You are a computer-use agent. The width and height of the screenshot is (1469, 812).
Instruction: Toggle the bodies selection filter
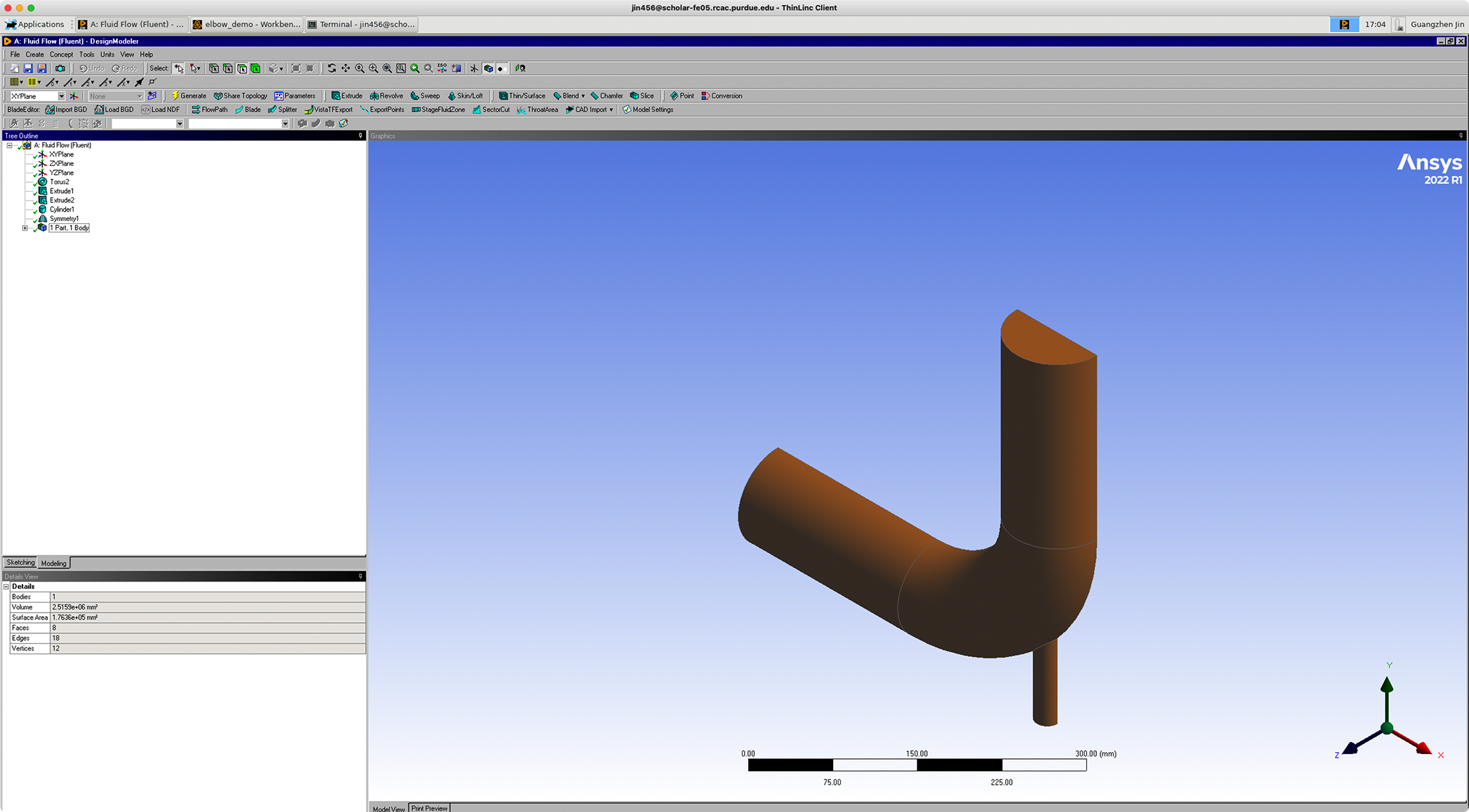[x=256, y=68]
